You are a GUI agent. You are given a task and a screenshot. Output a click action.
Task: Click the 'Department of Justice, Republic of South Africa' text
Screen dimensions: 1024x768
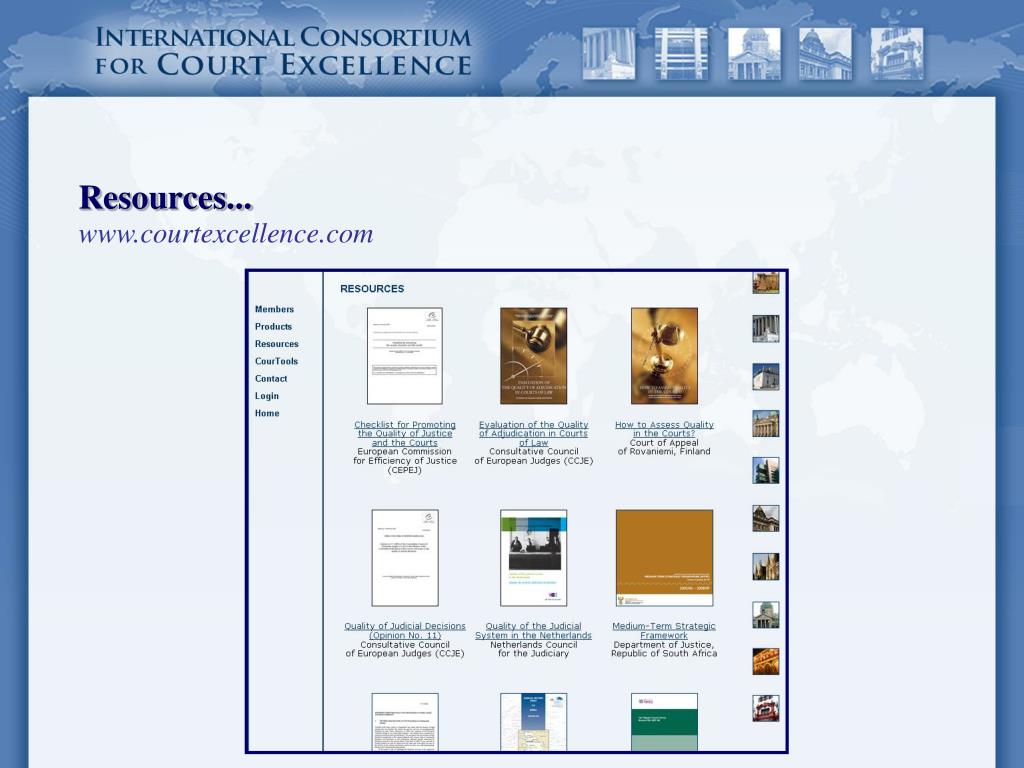point(664,649)
